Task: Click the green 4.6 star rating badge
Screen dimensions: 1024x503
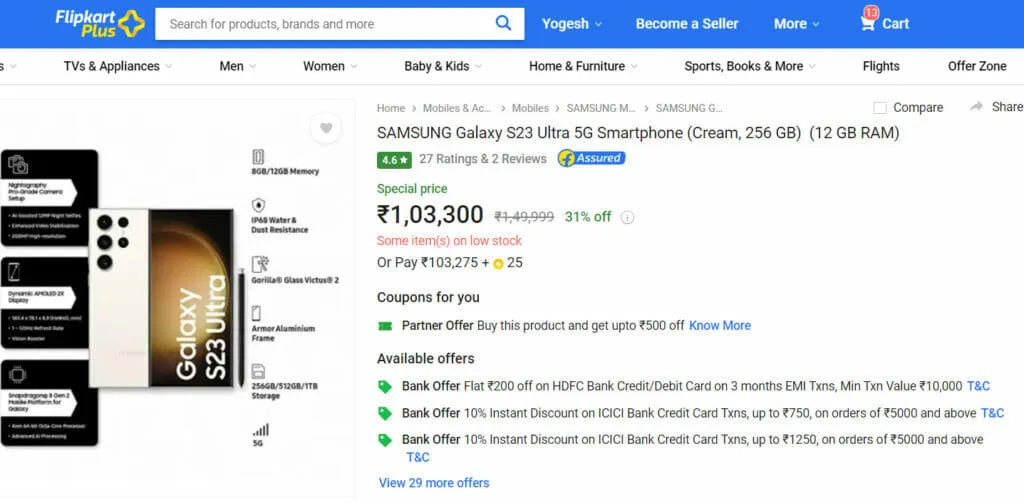Action: coord(394,159)
